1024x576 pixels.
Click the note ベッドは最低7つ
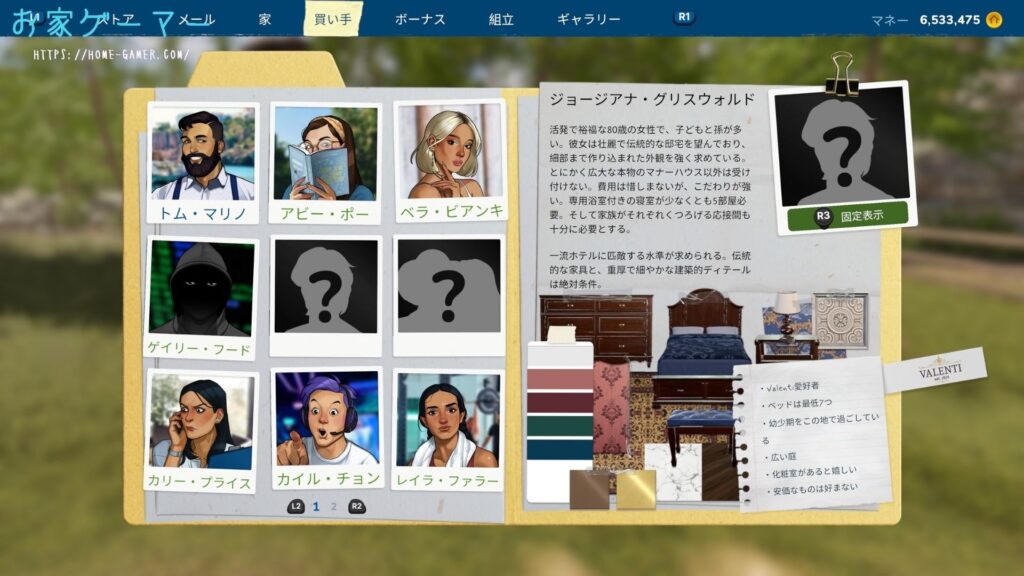799,404
